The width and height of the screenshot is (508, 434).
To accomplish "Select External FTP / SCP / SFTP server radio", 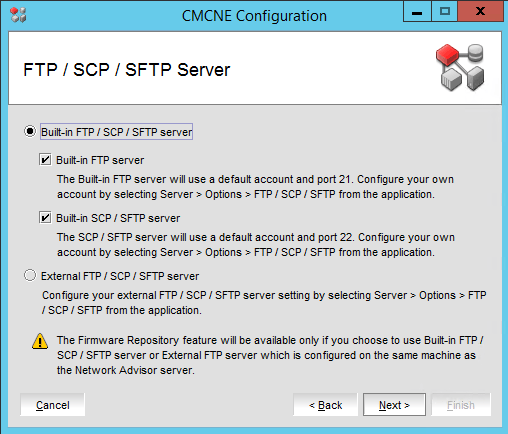I will (30, 275).
